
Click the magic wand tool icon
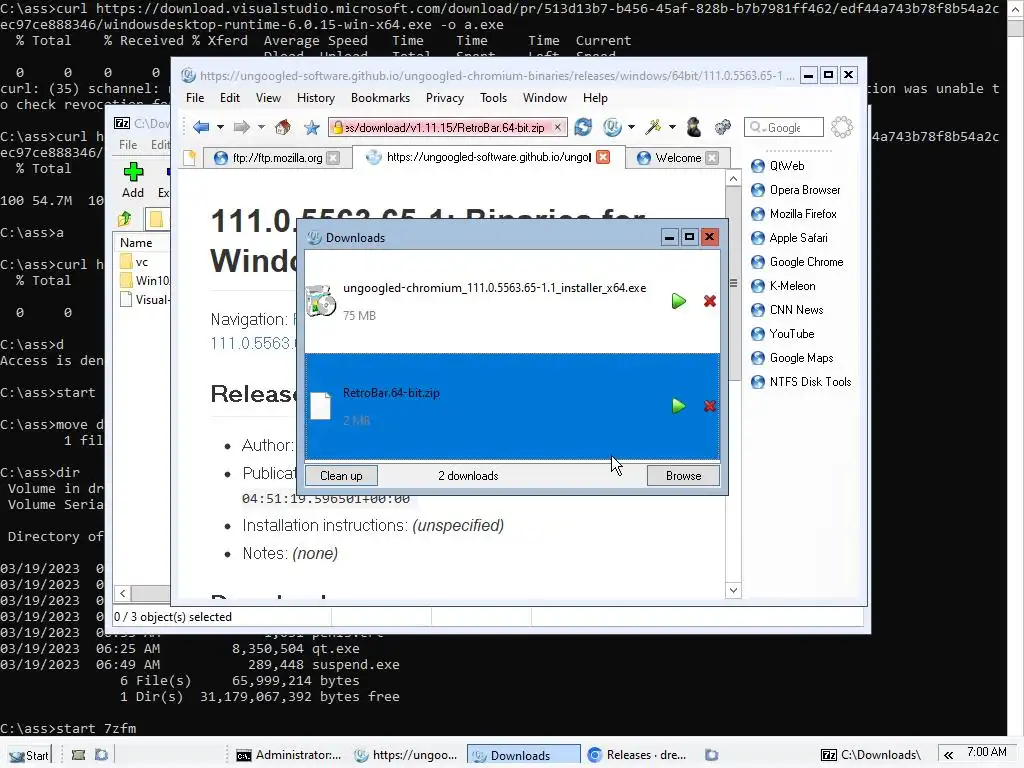(652, 127)
